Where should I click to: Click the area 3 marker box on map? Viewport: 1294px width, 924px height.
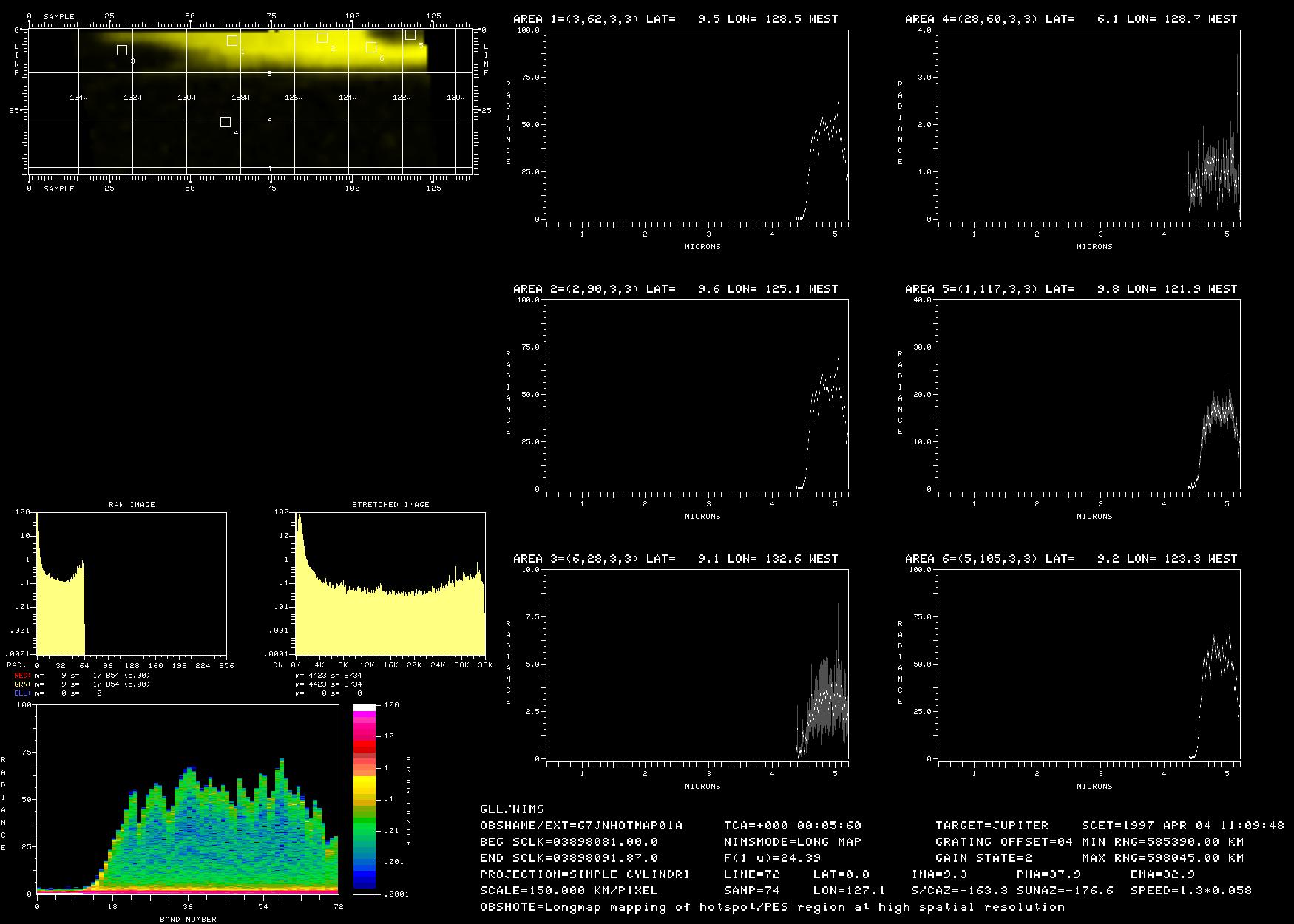click(x=122, y=50)
